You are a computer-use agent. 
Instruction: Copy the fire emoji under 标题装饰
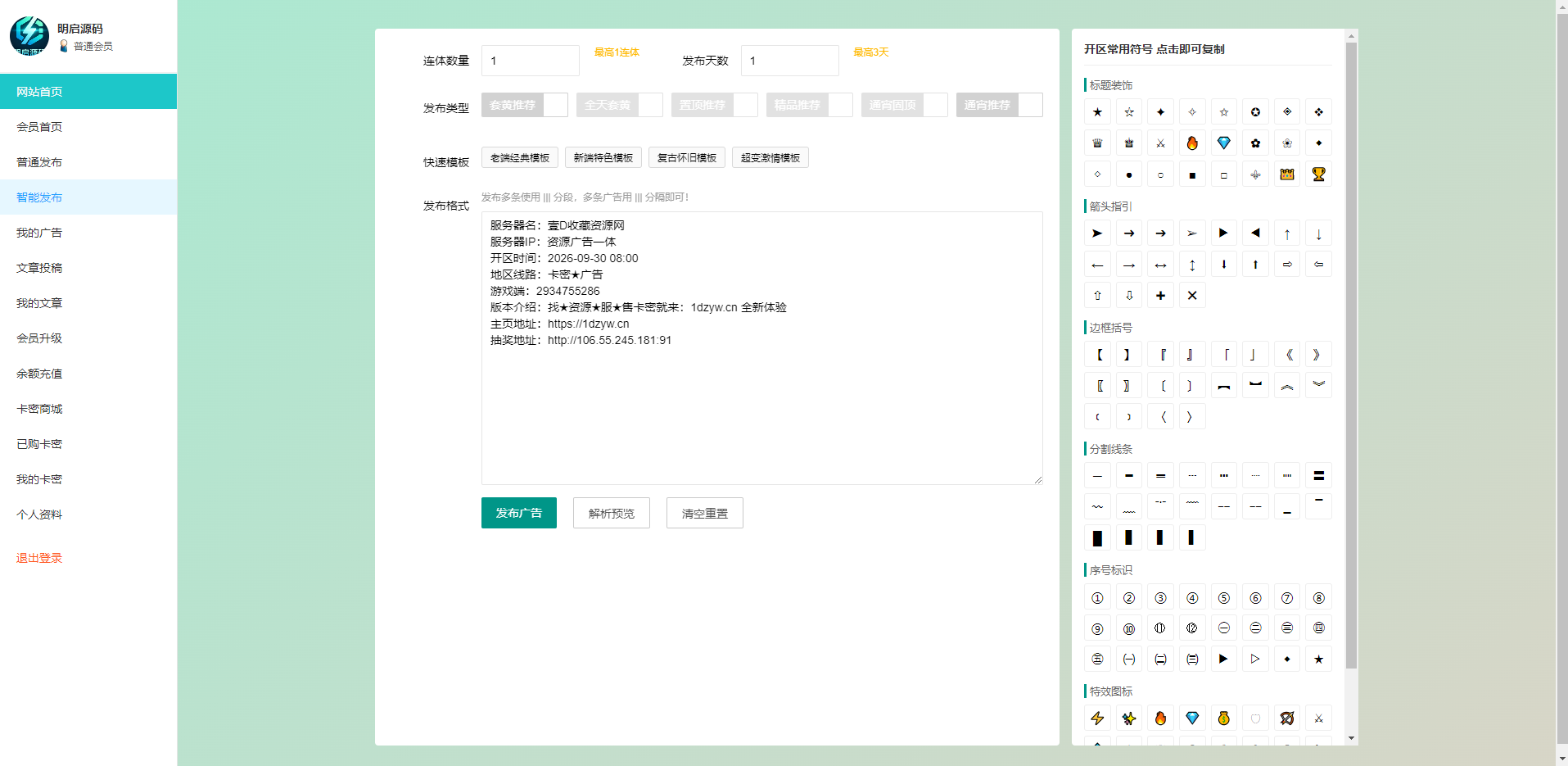pos(1192,143)
